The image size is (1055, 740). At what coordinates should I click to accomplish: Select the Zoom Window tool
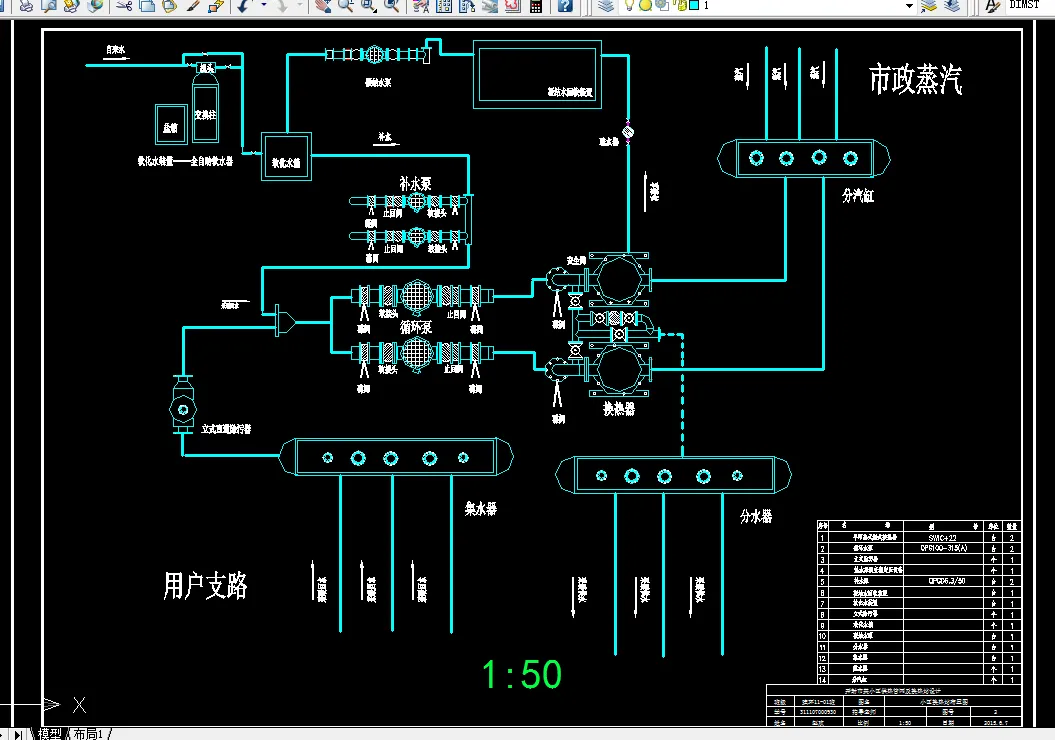(369, 6)
